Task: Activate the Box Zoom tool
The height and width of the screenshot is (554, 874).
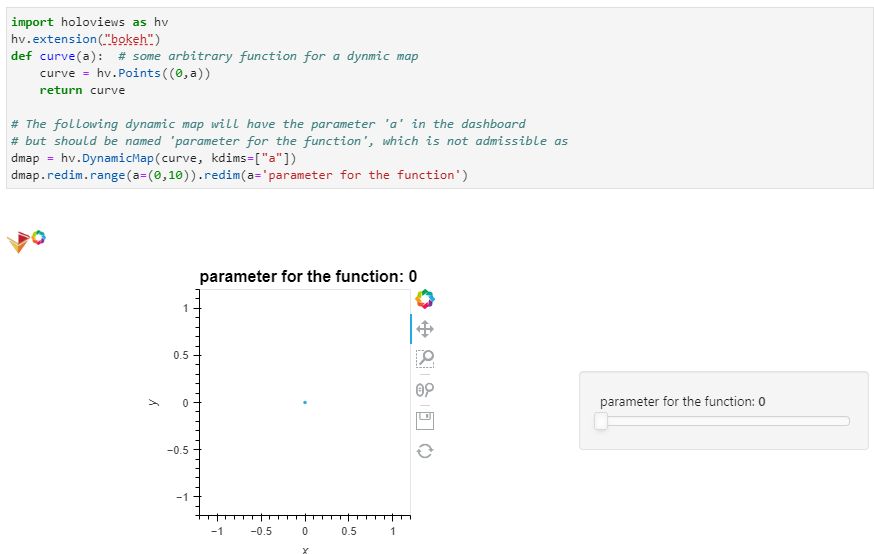Action: [425, 358]
